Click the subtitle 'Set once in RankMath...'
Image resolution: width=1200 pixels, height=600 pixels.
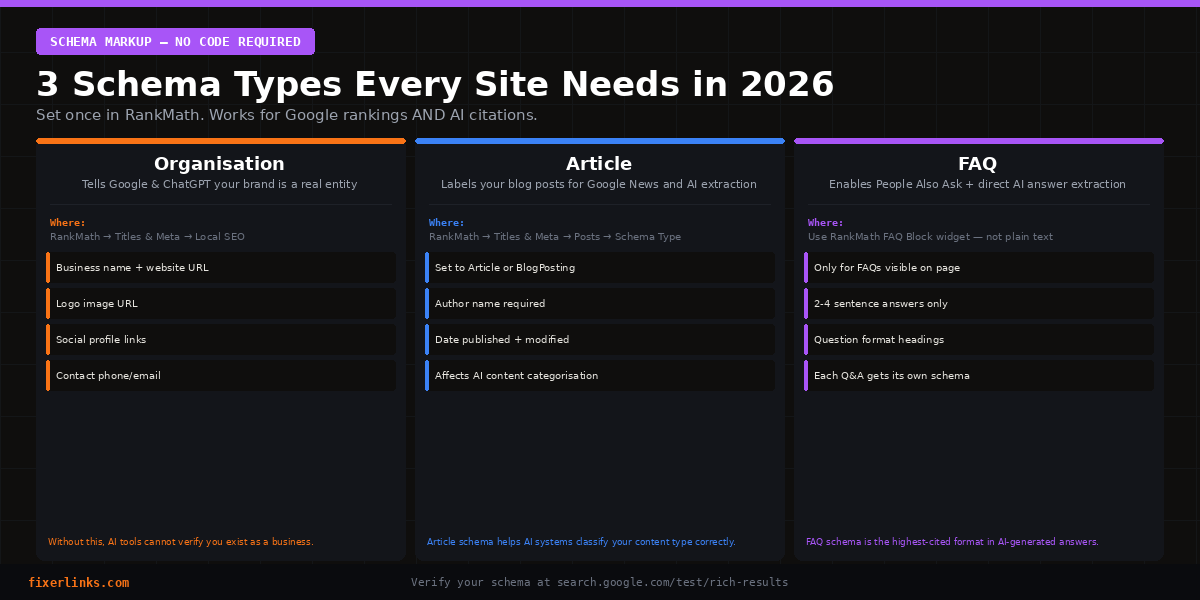point(287,115)
